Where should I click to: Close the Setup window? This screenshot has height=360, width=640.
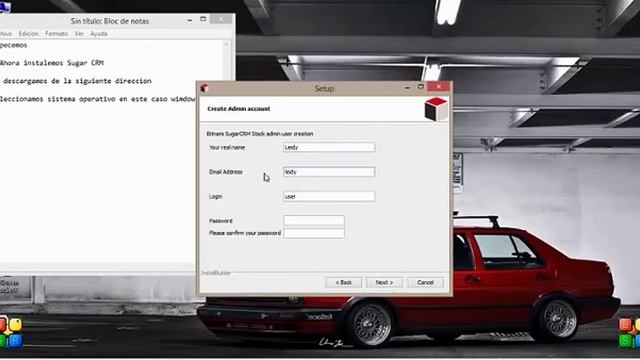439,87
